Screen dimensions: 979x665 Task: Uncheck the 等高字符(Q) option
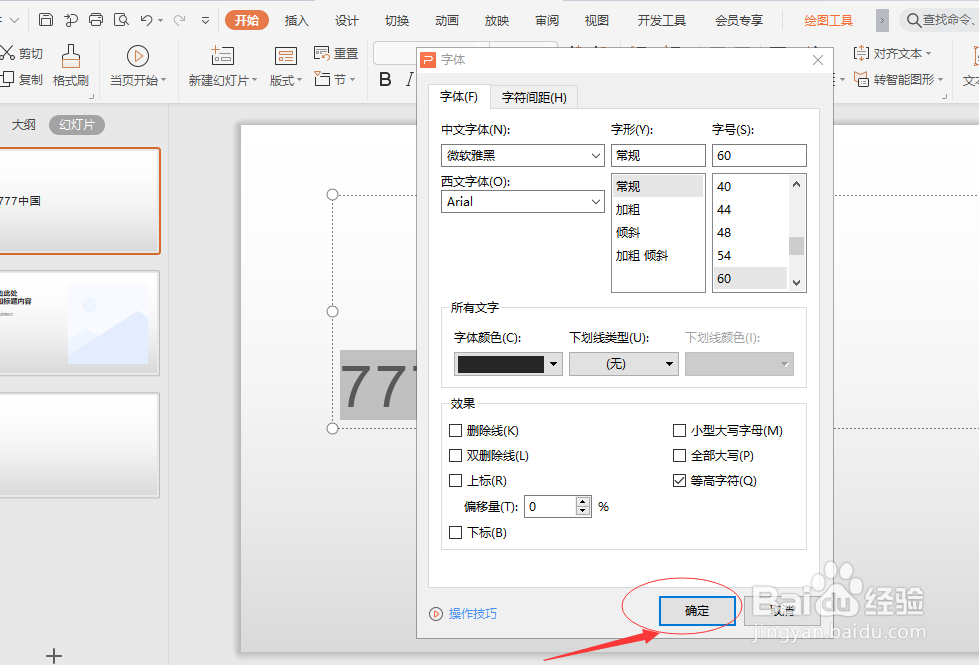pyautogui.click(x=679, y=480)
